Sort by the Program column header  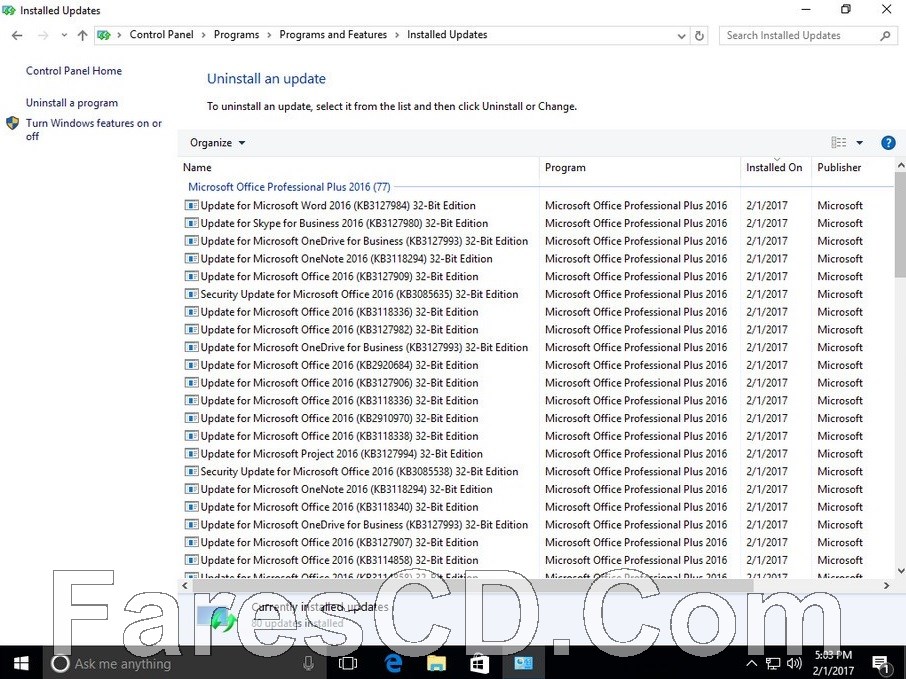[640, 168]
